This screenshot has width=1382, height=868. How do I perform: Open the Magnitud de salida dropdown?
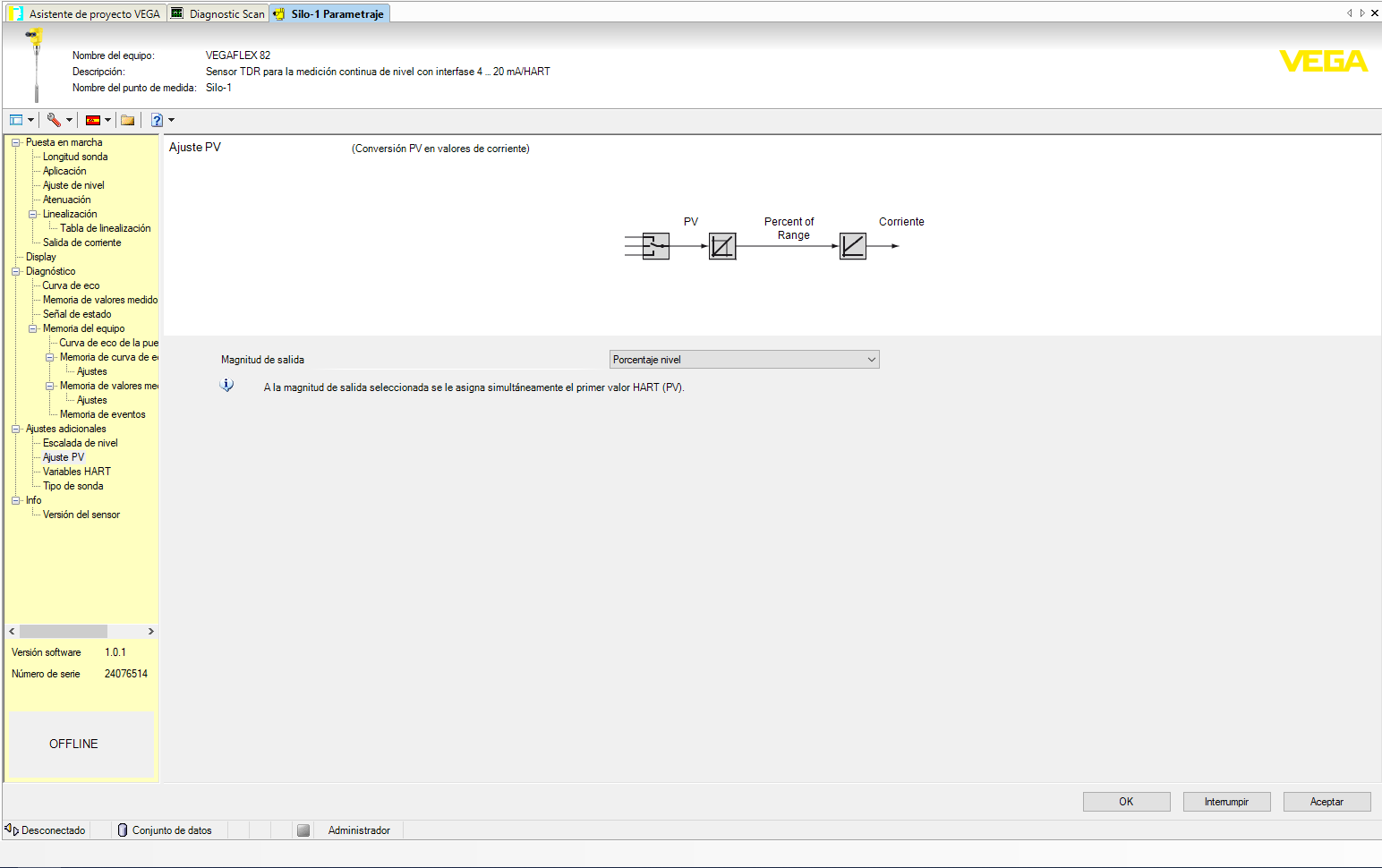870,359
